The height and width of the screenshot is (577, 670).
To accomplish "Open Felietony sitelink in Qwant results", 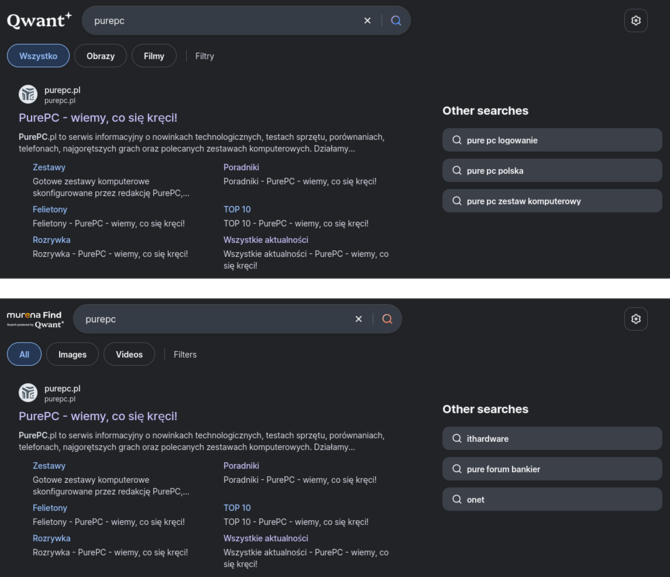I will pyautogui.click(x=50, y=209).
